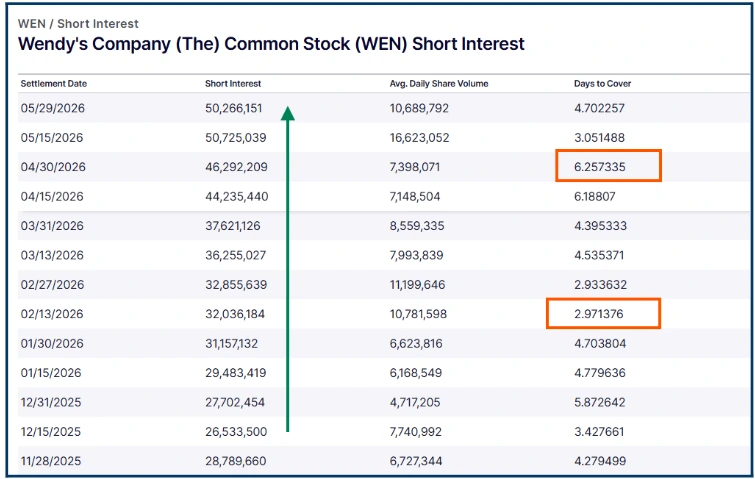Image resolution: width=755 pixels, height=479 pixels.
Task: Click the WEN breadcrumb link
Action: click(32, 24)
